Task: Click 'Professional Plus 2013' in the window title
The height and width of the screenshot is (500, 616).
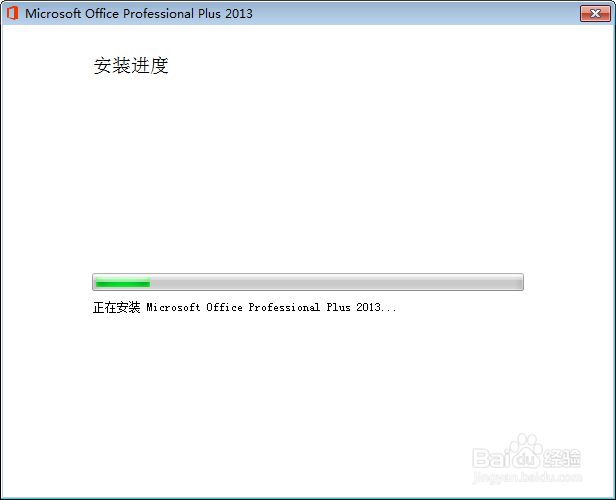Action: [188, 13]
